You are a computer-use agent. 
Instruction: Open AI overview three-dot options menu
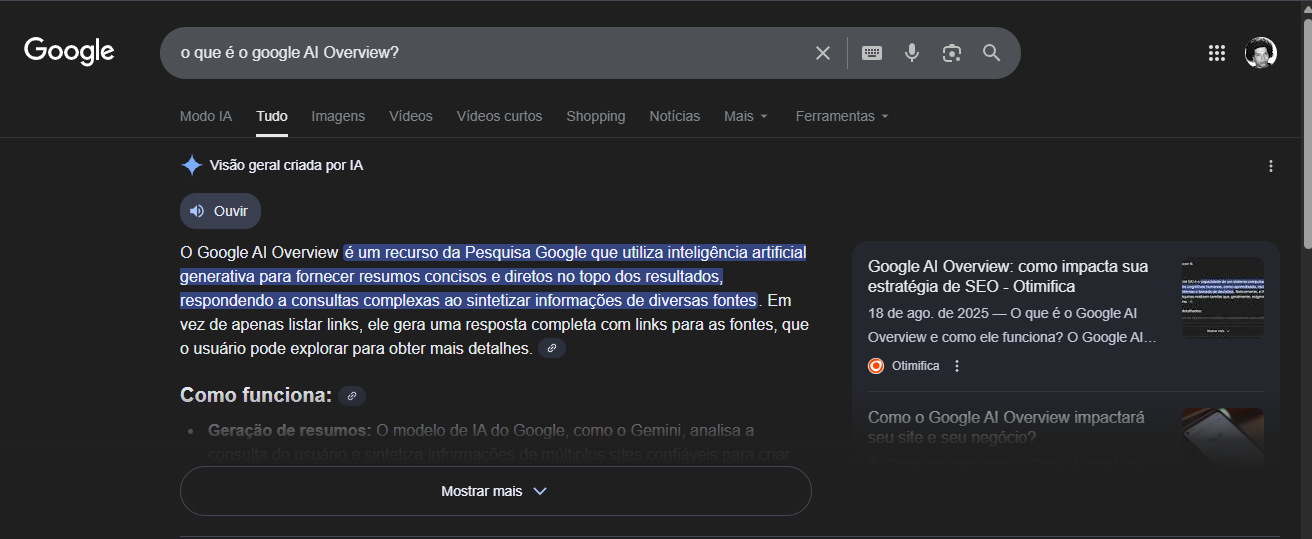pos(1271,166)
